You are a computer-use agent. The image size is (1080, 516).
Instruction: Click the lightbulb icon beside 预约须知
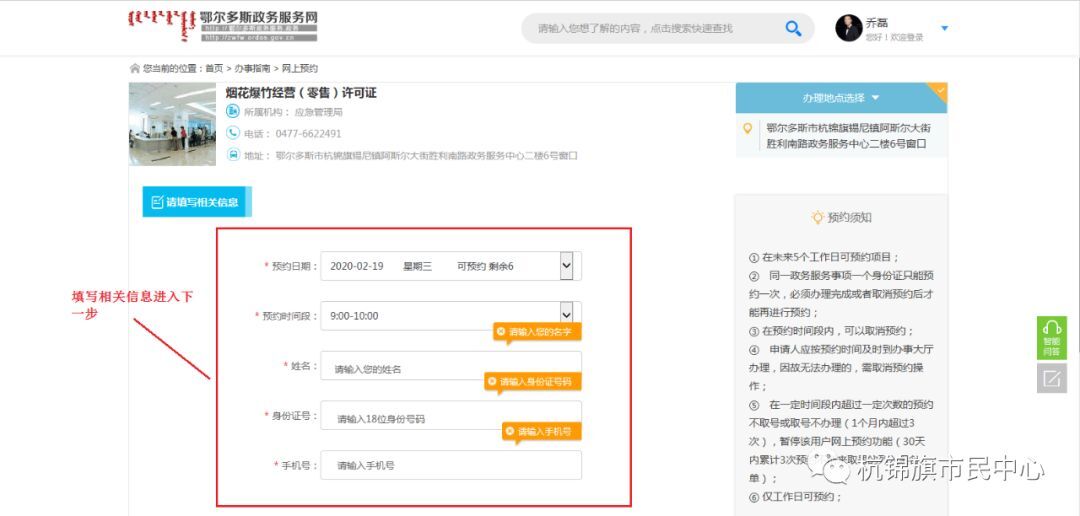[817, 217]
